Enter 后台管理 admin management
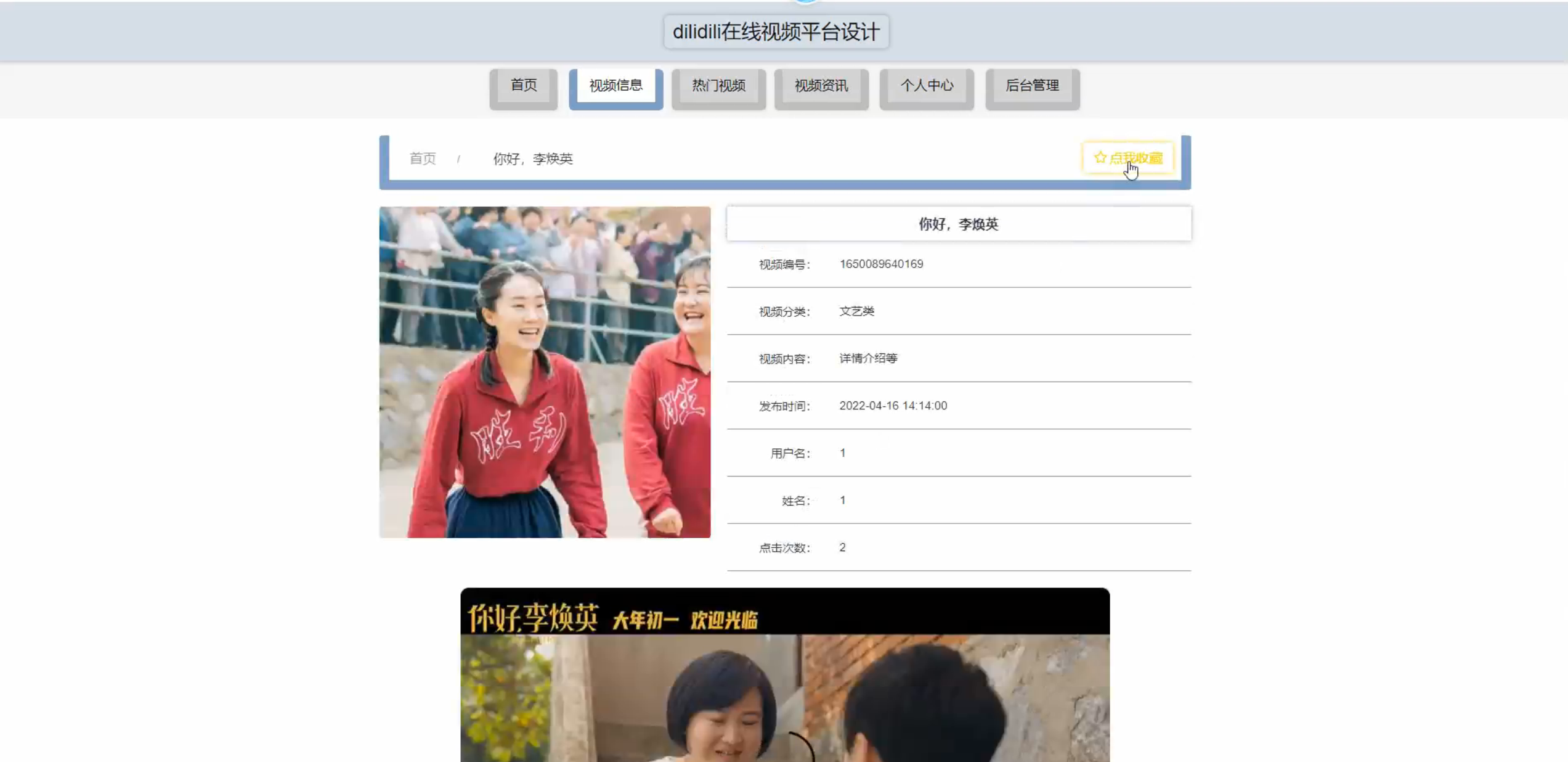 click(1032, 86)
